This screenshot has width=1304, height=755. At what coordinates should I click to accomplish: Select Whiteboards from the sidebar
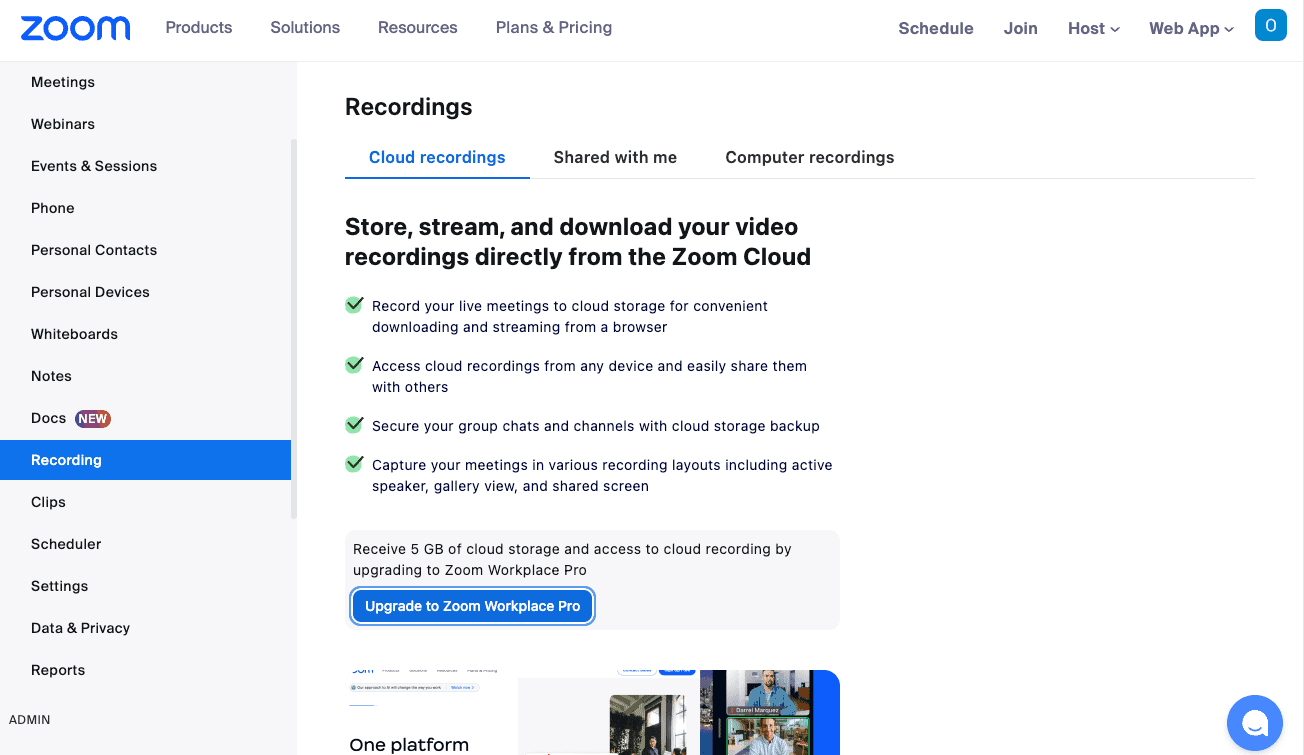pos(74,334)
